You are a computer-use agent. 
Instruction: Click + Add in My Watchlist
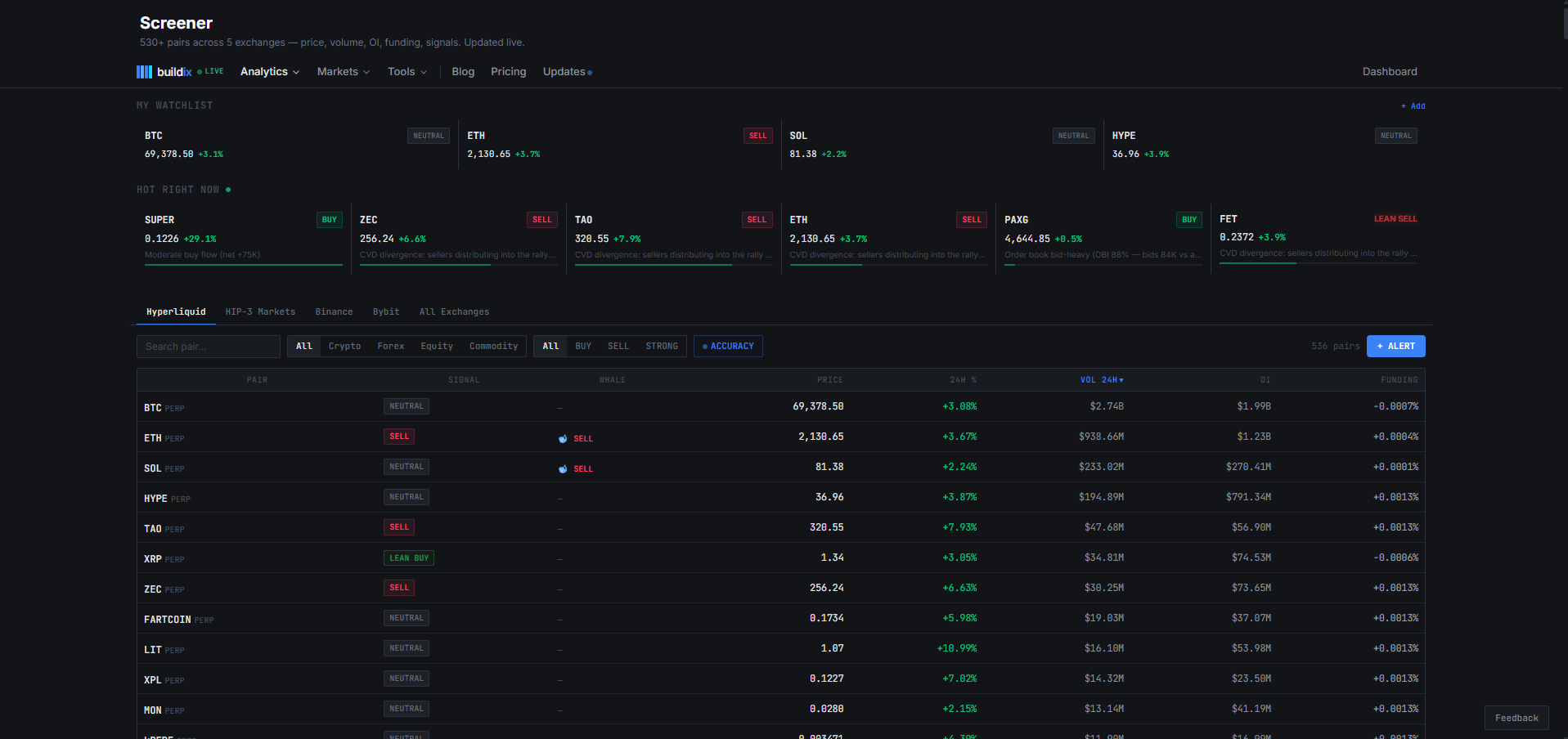click(1413, 106)
